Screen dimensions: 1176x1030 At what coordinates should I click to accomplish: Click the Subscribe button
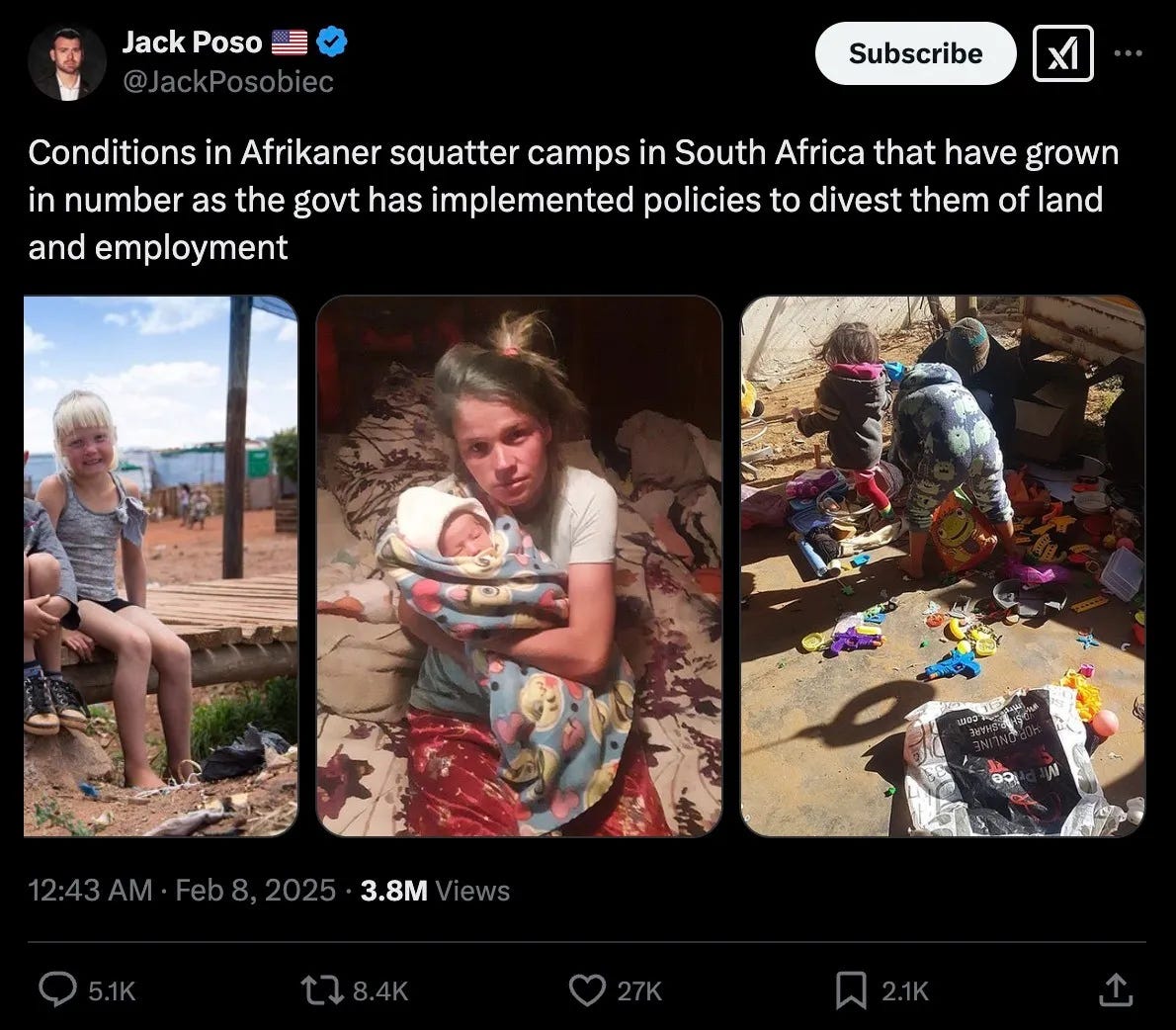915,53
